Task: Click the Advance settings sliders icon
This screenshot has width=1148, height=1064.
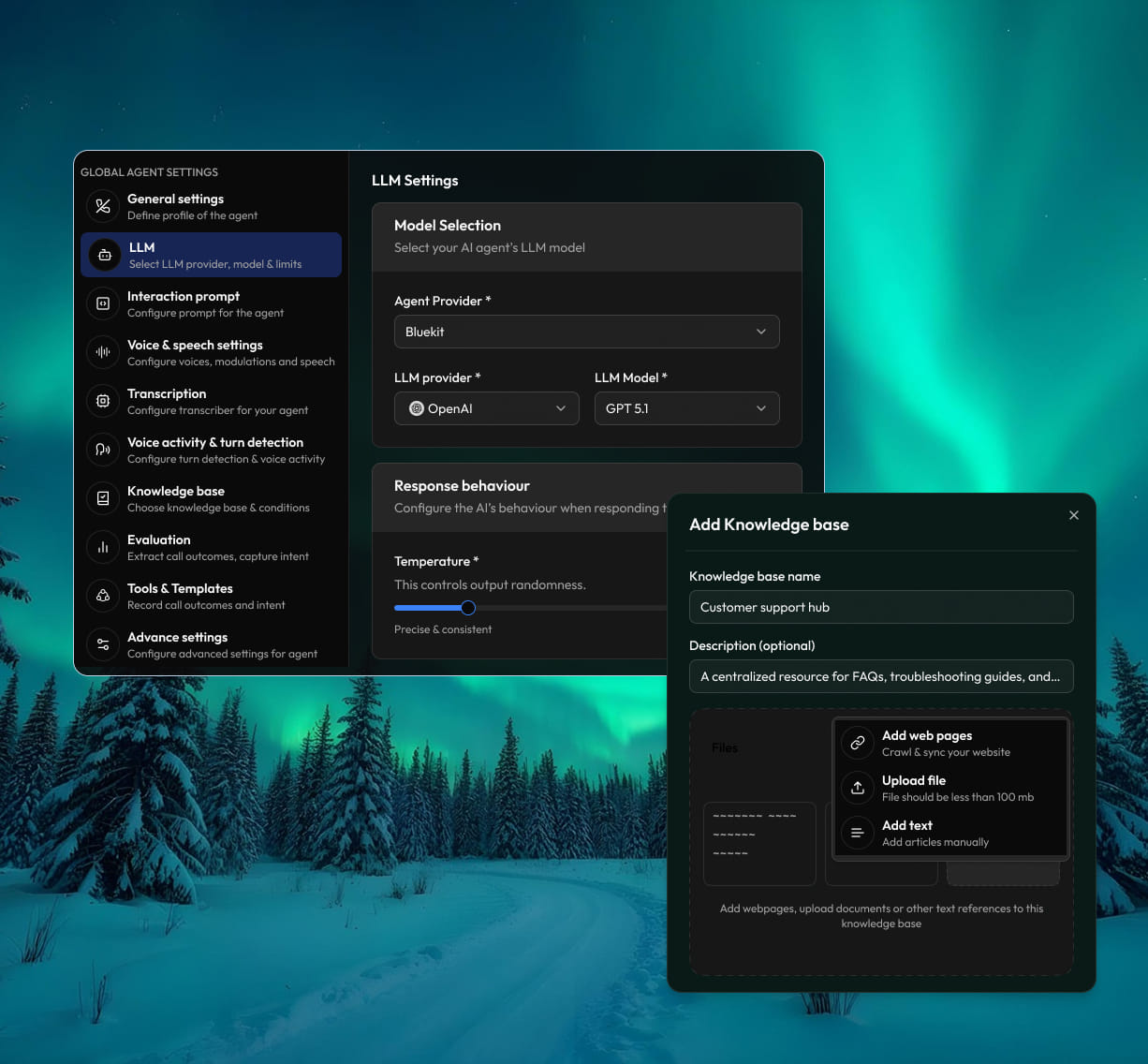Action: (x=103, y=644)
